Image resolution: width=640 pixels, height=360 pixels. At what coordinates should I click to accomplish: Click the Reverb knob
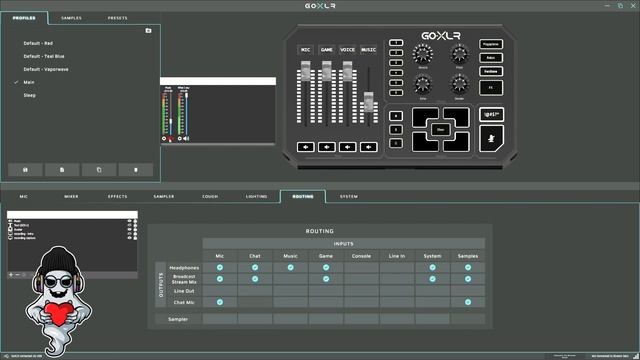(x=423, y=54)
